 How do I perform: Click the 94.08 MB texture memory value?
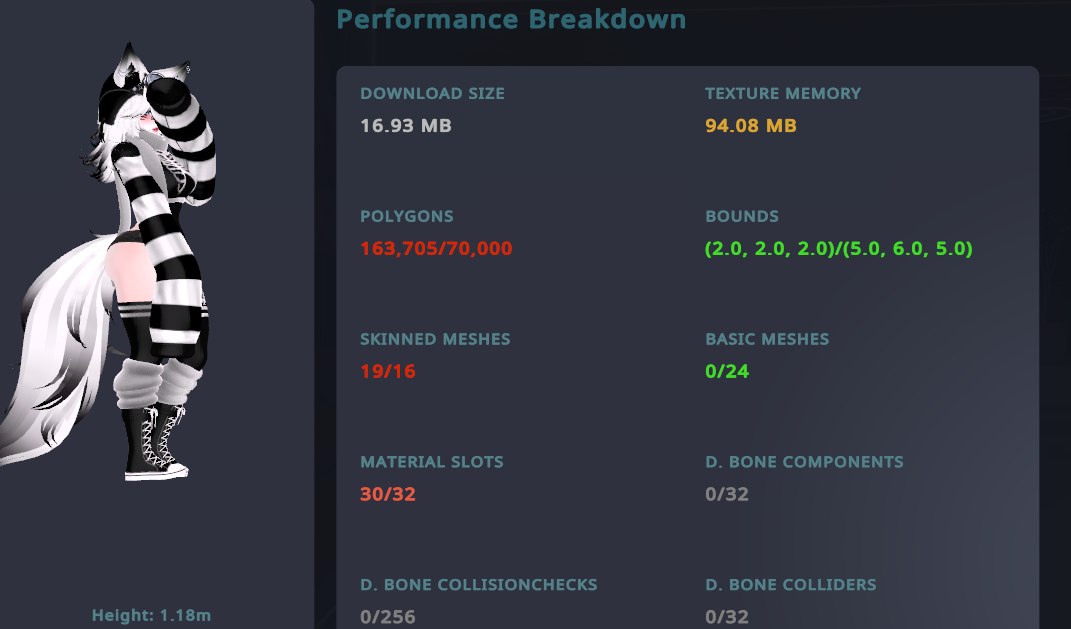coord(750,126)
